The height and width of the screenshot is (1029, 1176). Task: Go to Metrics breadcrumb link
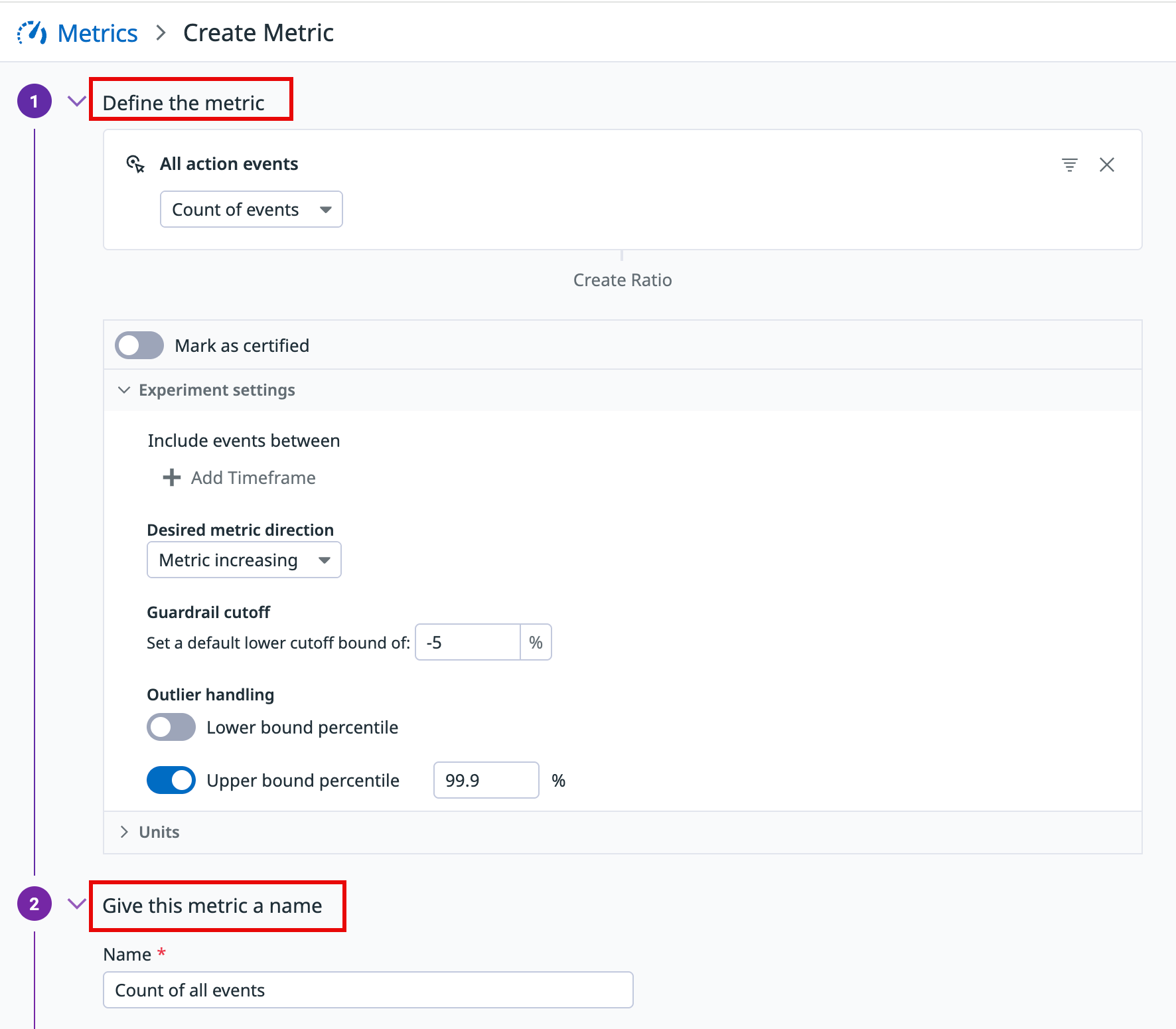[98, 33]
